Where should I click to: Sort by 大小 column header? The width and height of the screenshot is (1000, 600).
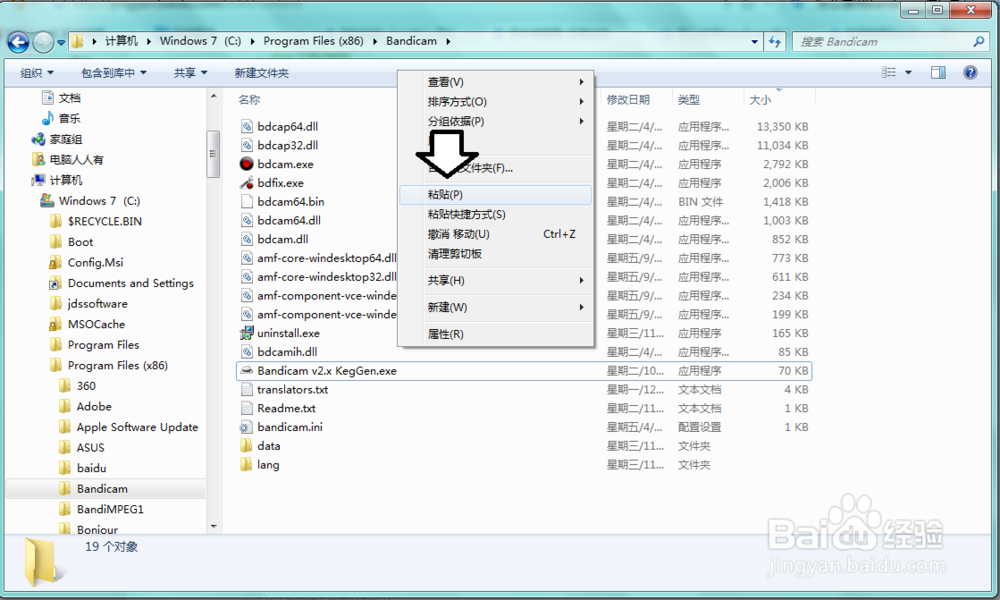[x=760, y=99]
